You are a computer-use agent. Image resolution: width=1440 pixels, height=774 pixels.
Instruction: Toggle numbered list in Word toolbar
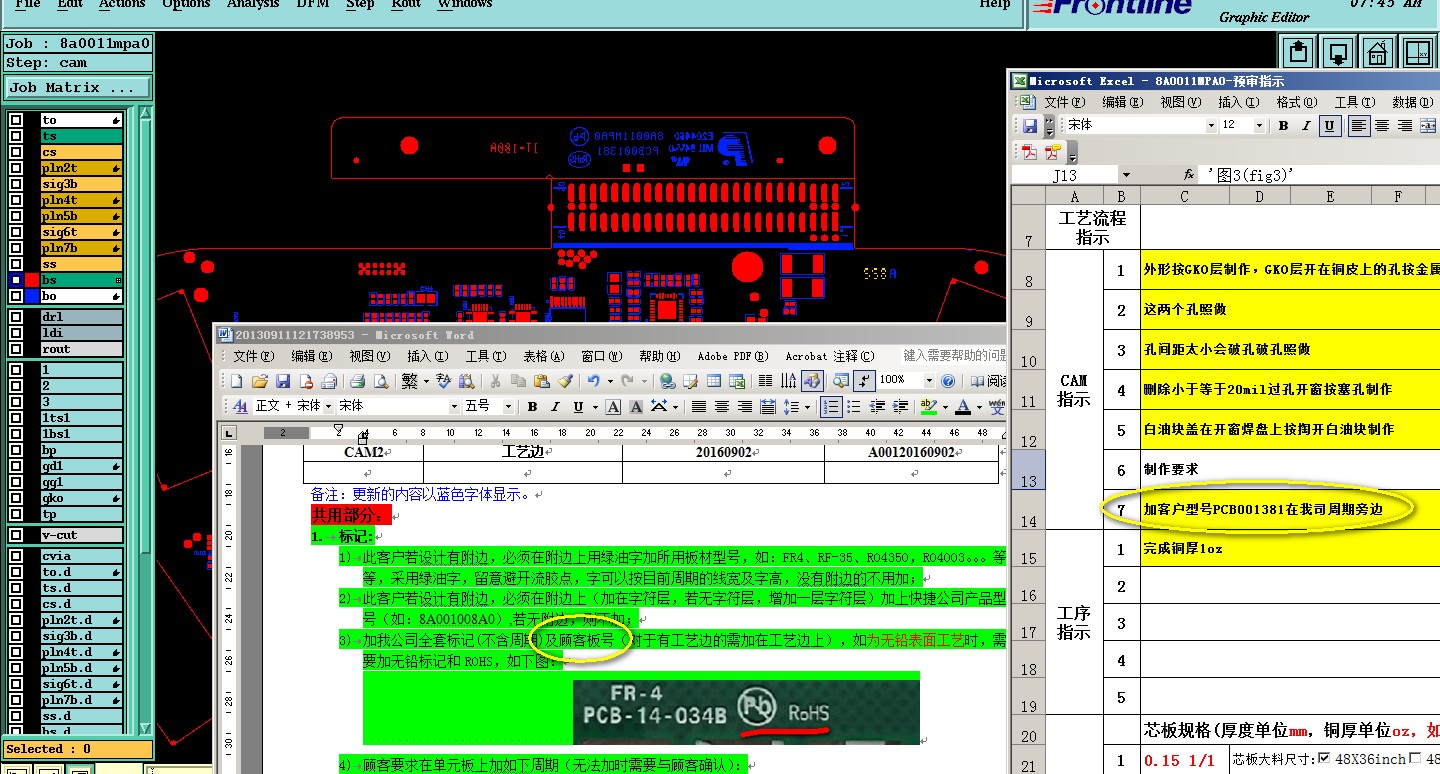[x=830, y=407]
